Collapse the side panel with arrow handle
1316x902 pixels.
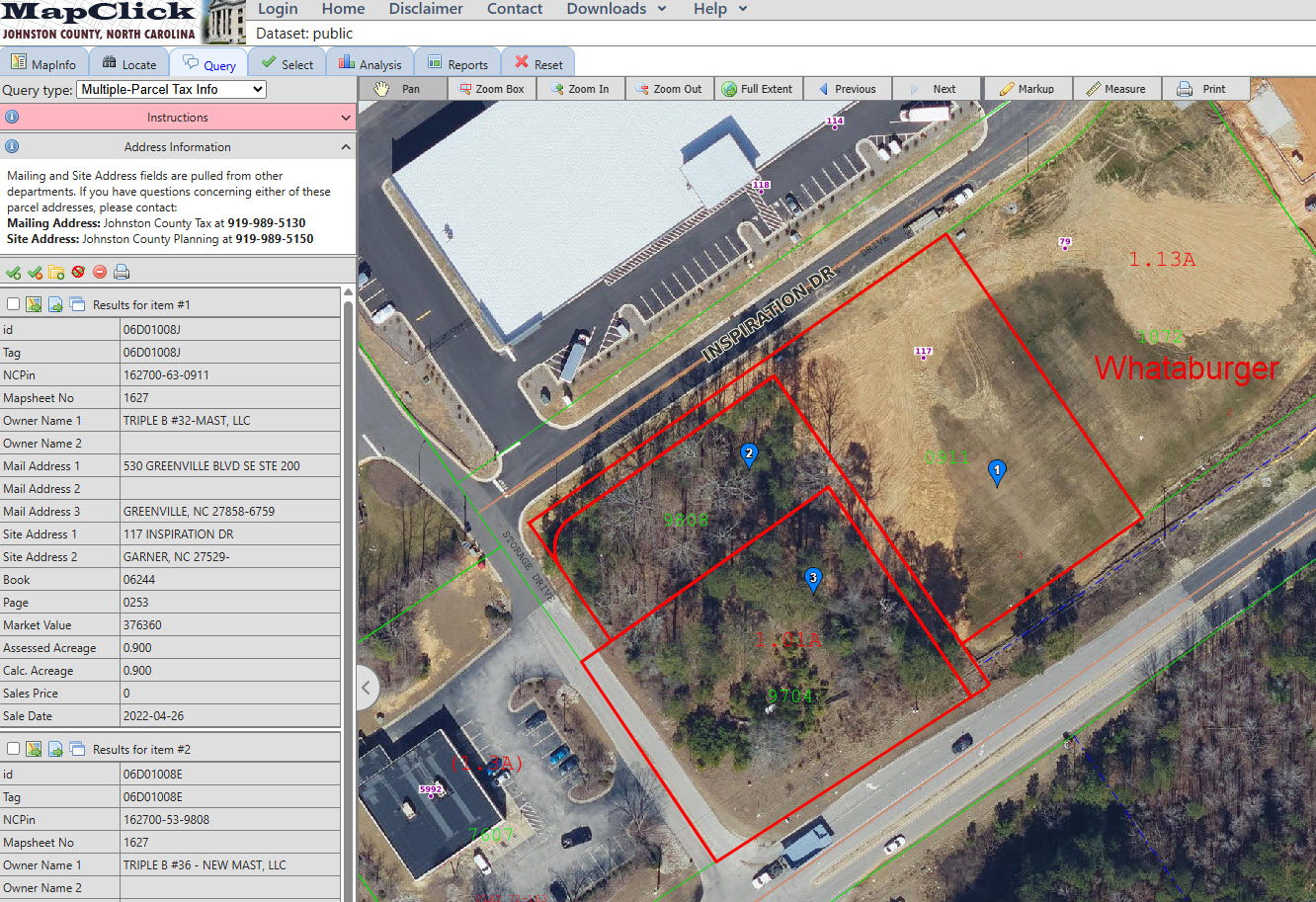tap(366, 687)
